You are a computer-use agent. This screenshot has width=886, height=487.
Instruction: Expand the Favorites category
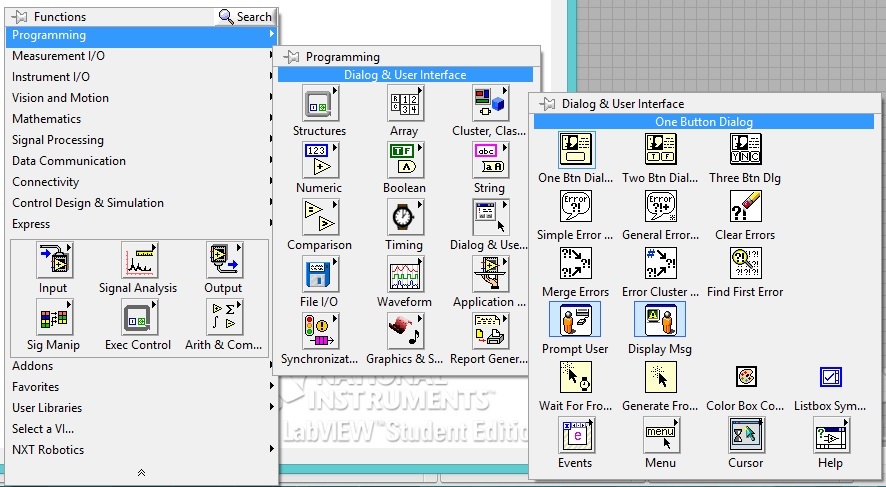[142, 387]
